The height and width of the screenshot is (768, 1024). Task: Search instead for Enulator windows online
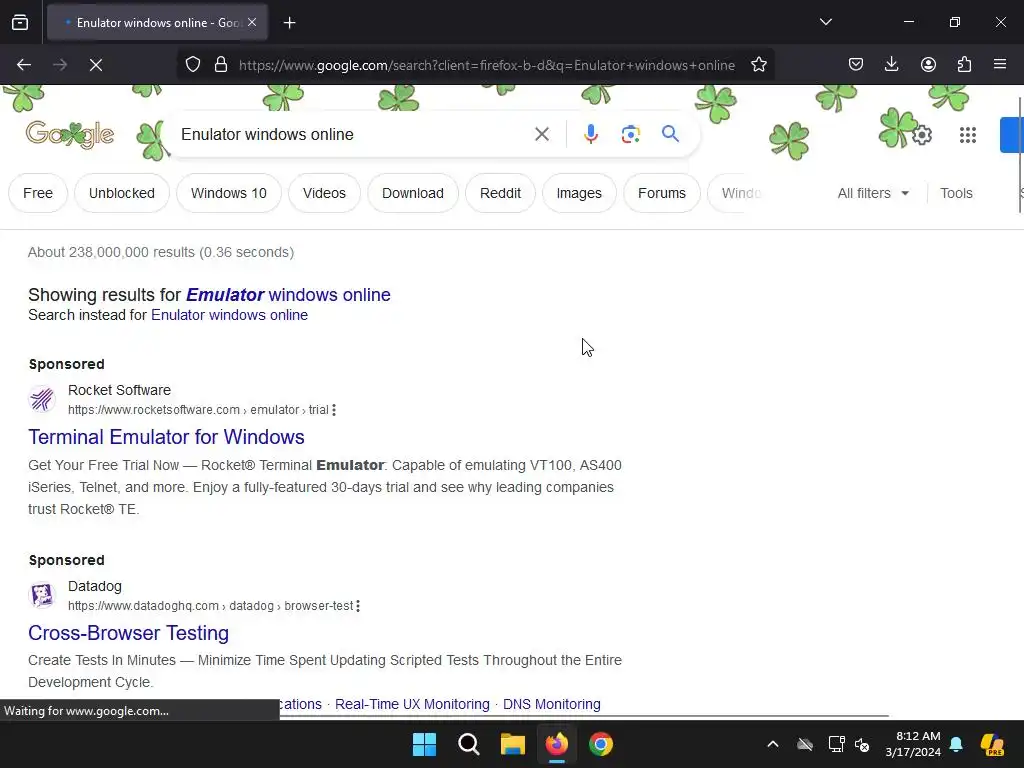point(229,315)
